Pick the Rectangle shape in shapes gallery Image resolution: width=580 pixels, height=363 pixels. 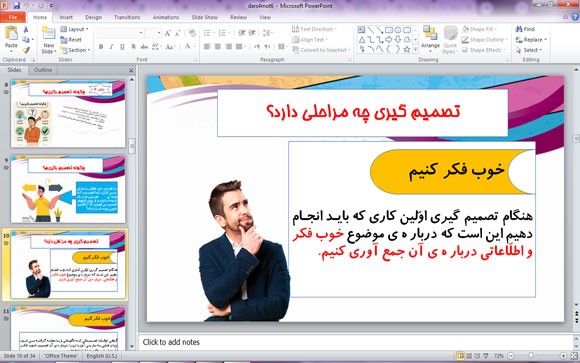tap(389, 30)
